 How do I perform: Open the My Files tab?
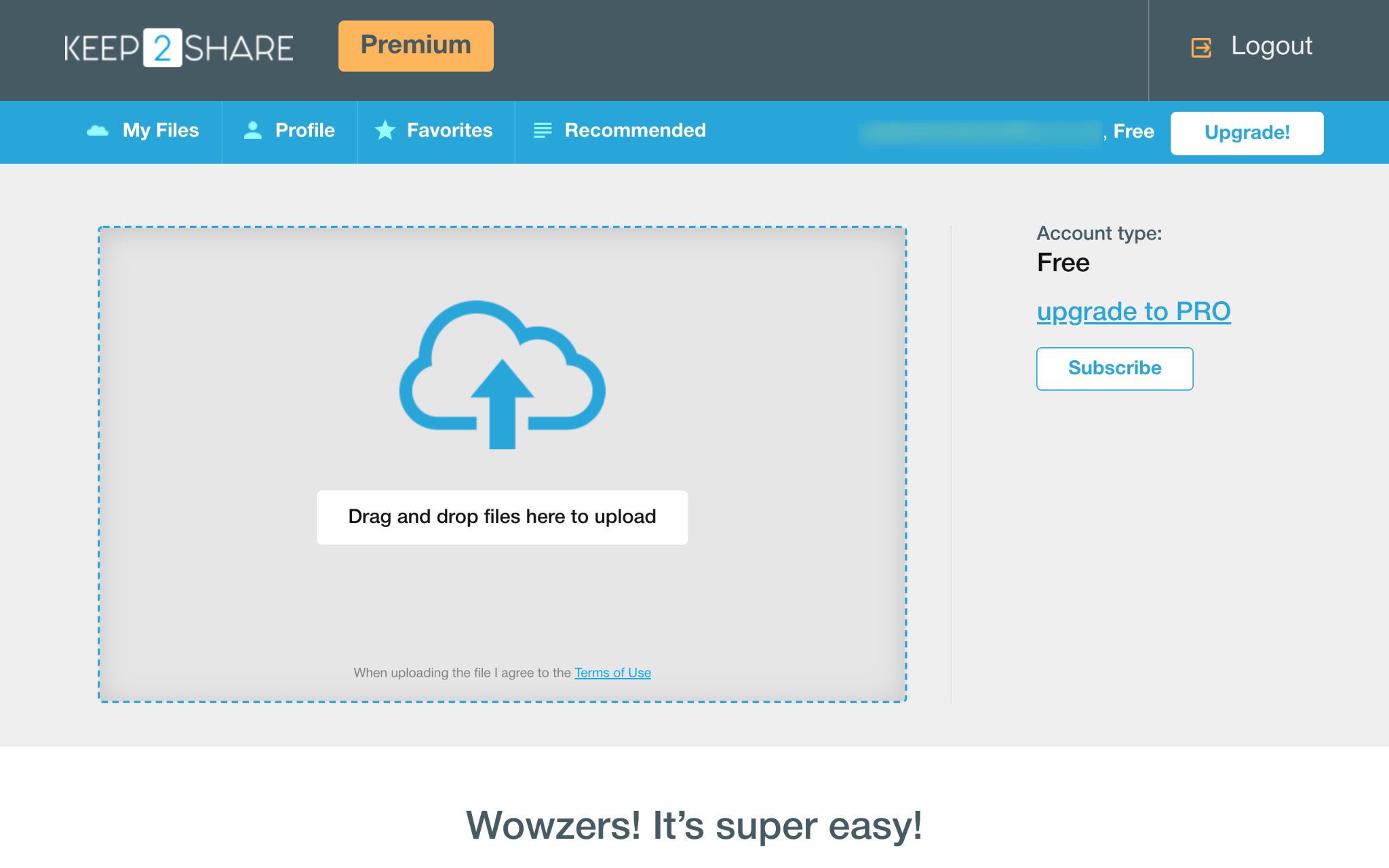click(x=161, y=130)
